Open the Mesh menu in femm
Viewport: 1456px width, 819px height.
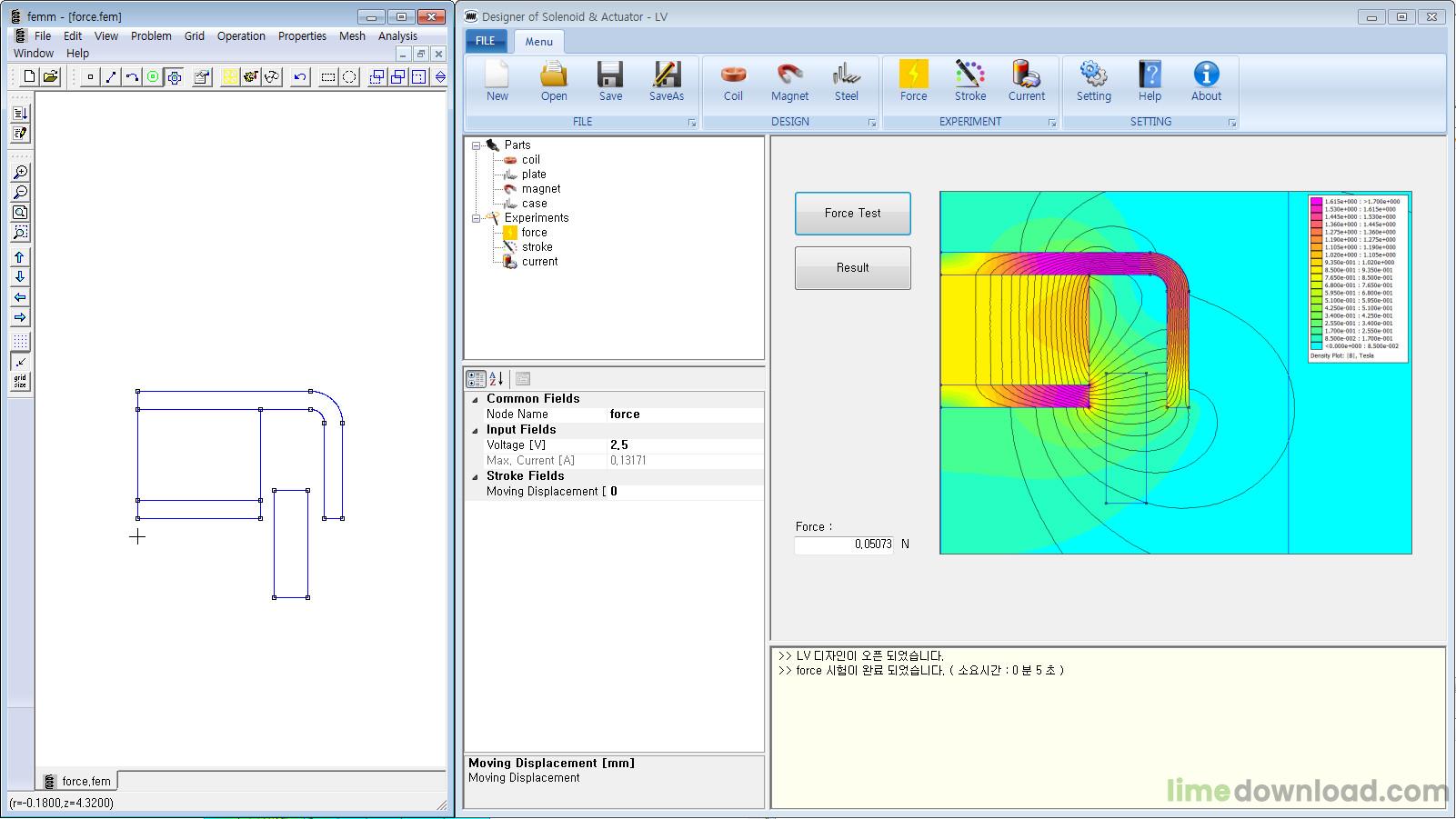tap(352, 36)
